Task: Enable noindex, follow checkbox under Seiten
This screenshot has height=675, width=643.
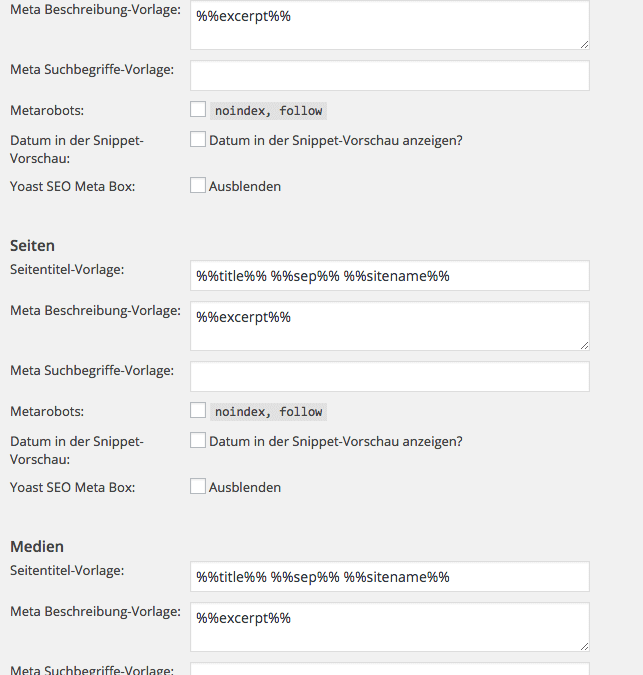Action: (198, 411)
